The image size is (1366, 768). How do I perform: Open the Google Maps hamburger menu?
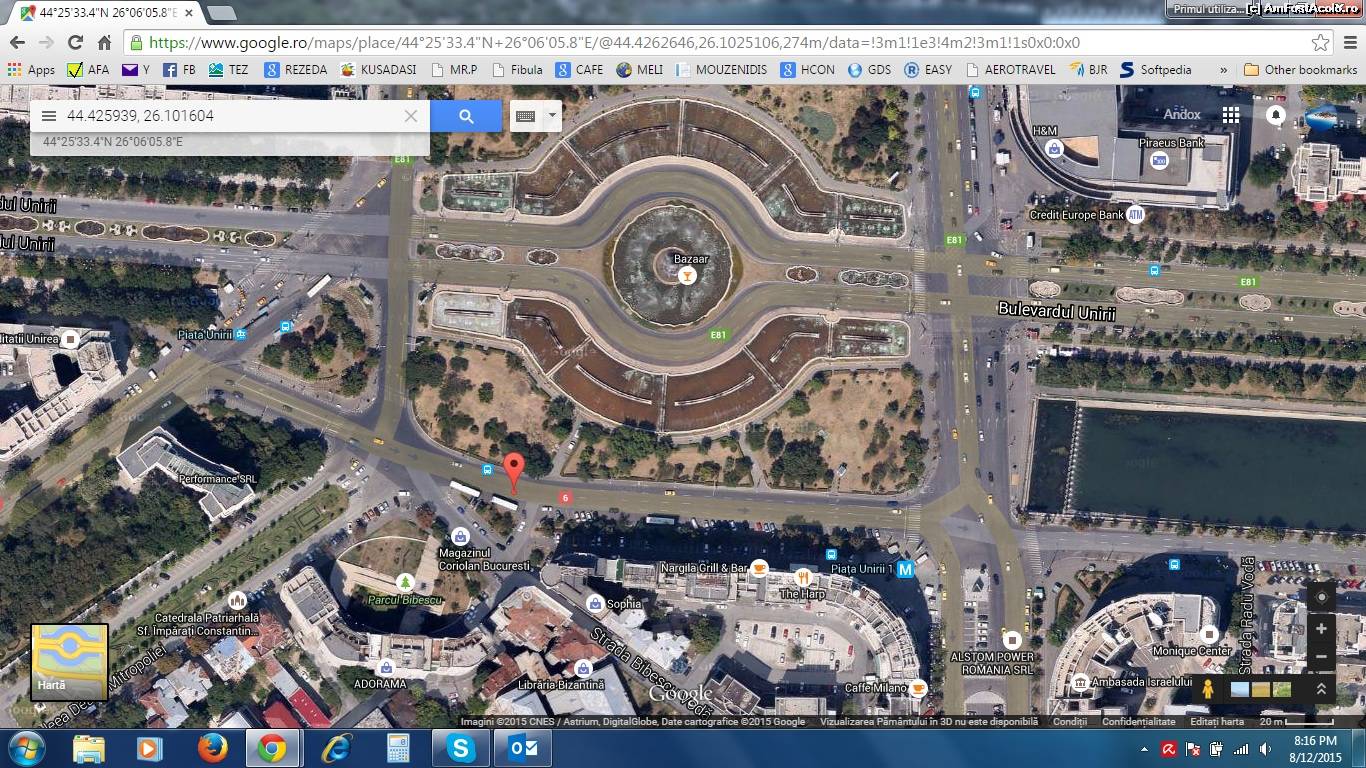pos(49,116)
